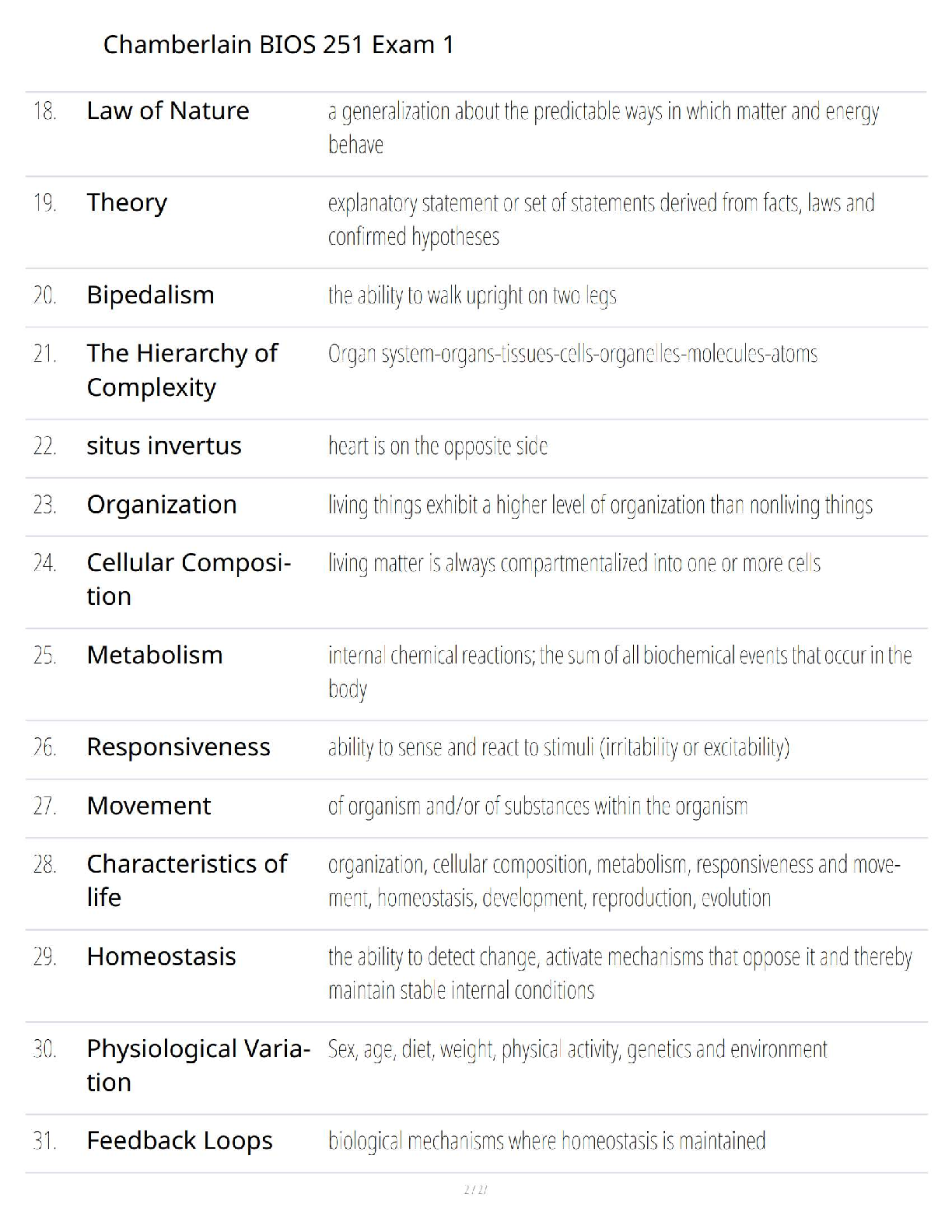Select the "Bipedalism" term
The width and height of the screenshot is (952, 1232).
point(150,296)
